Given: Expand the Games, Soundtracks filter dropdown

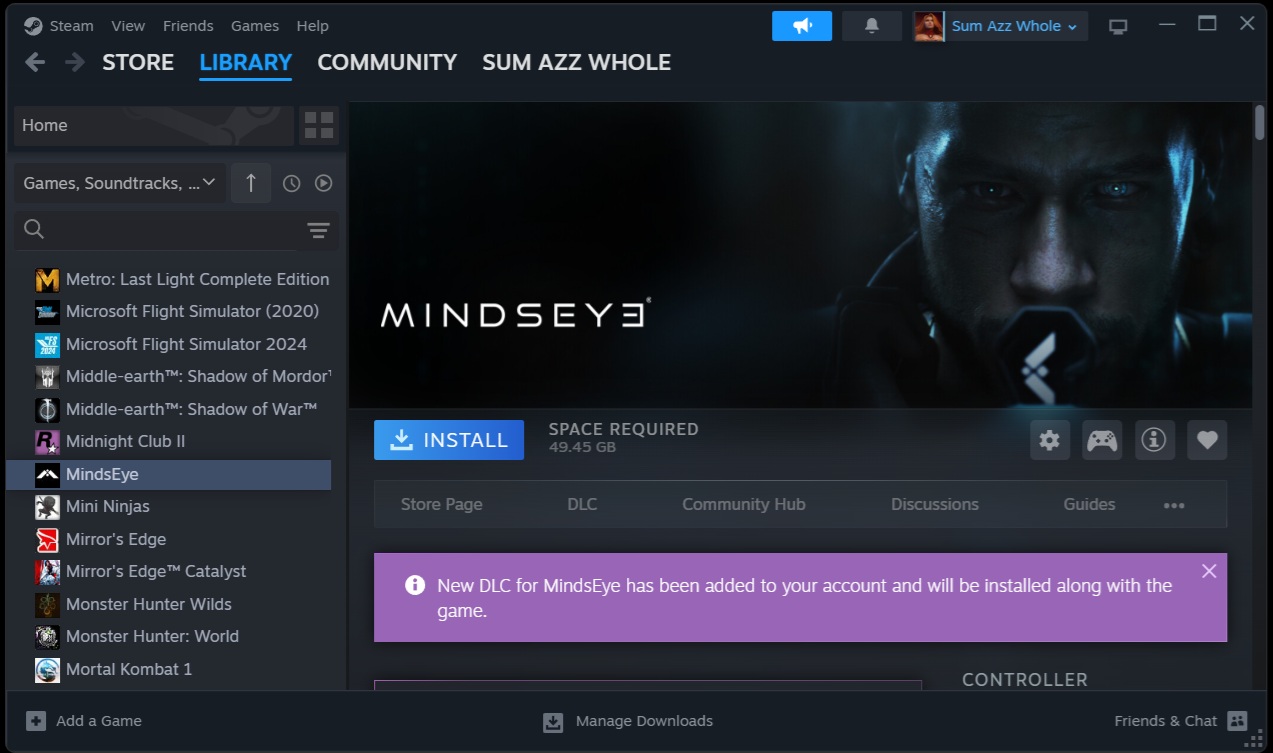Looking at the screenshot, I should tap(119, 183).
